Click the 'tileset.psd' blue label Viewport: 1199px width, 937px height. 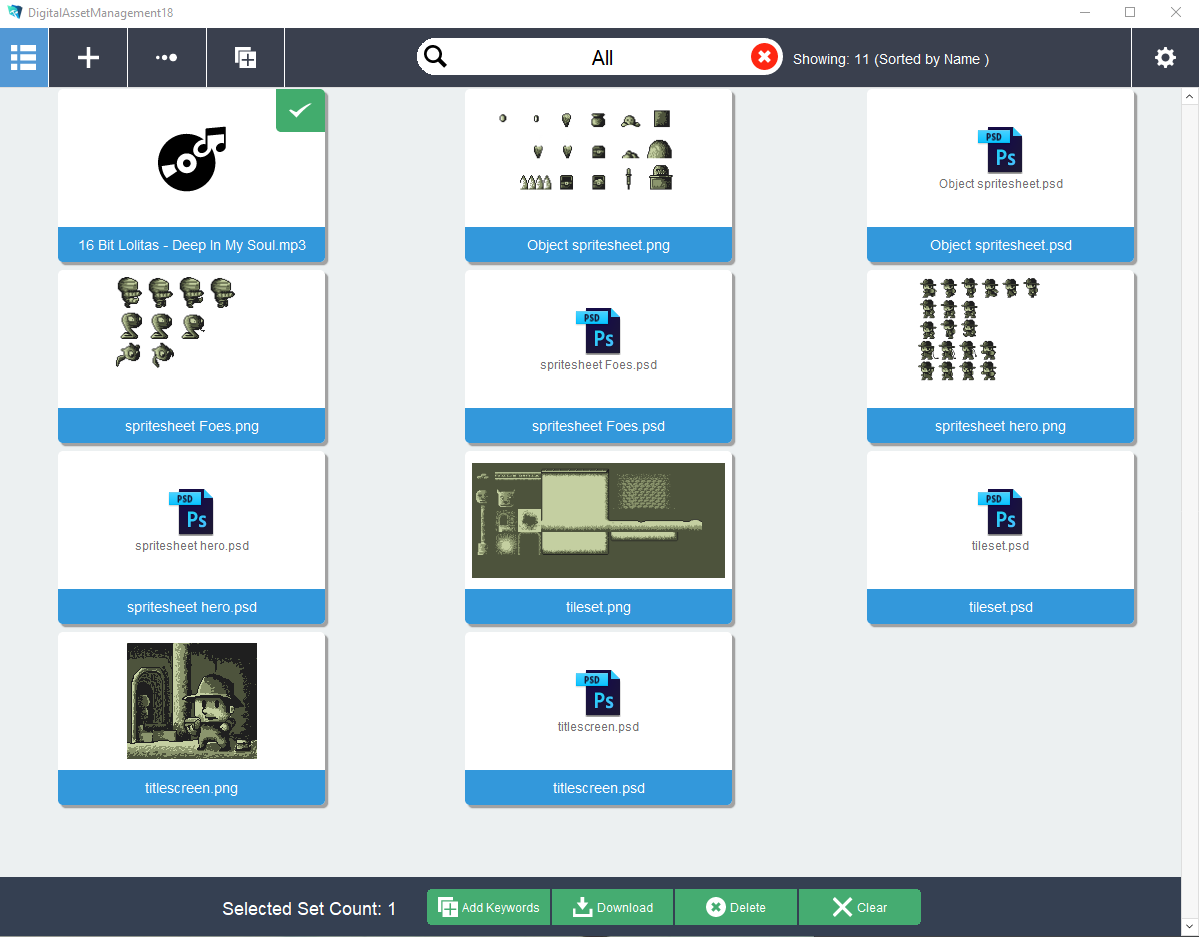pos(1000,607)
